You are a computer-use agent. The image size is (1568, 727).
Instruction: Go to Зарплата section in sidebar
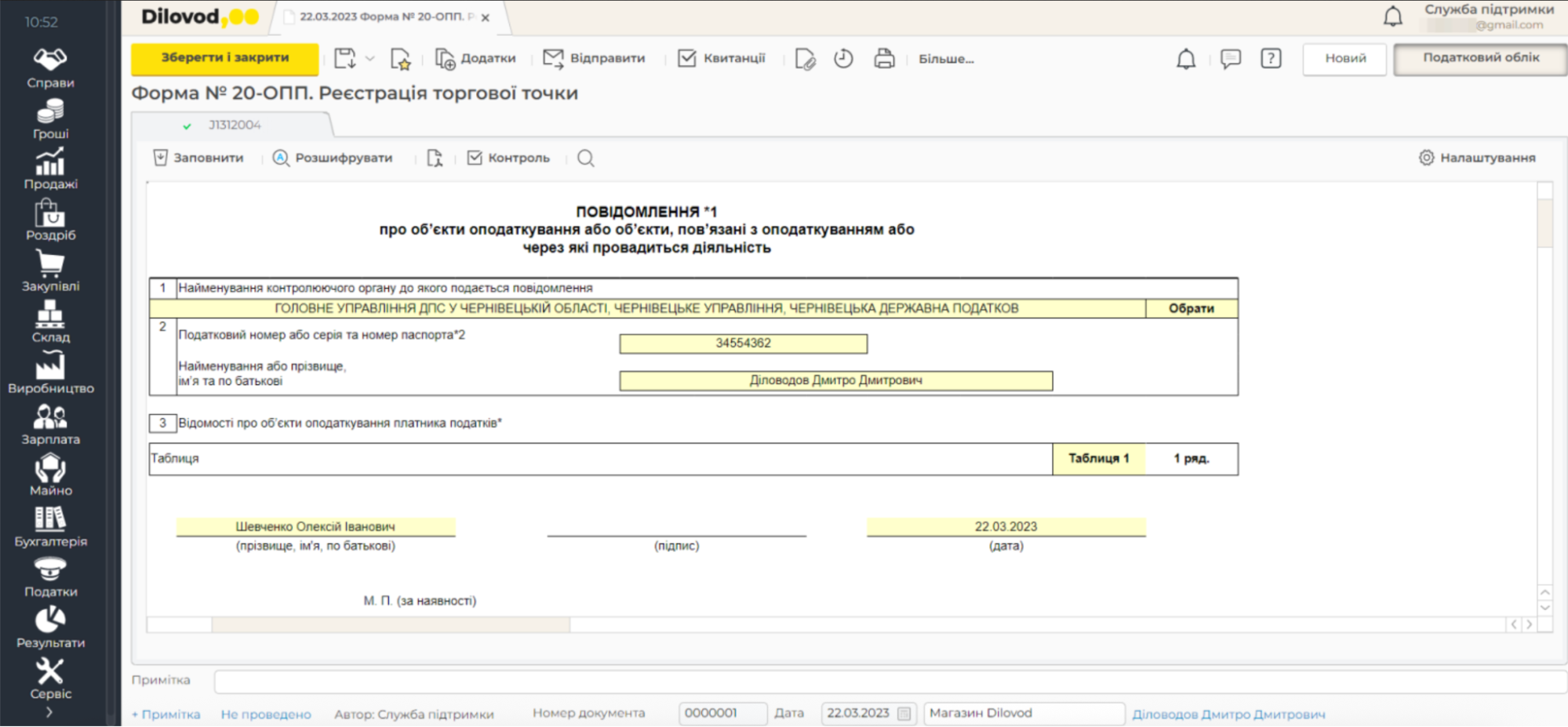point(50,424)
